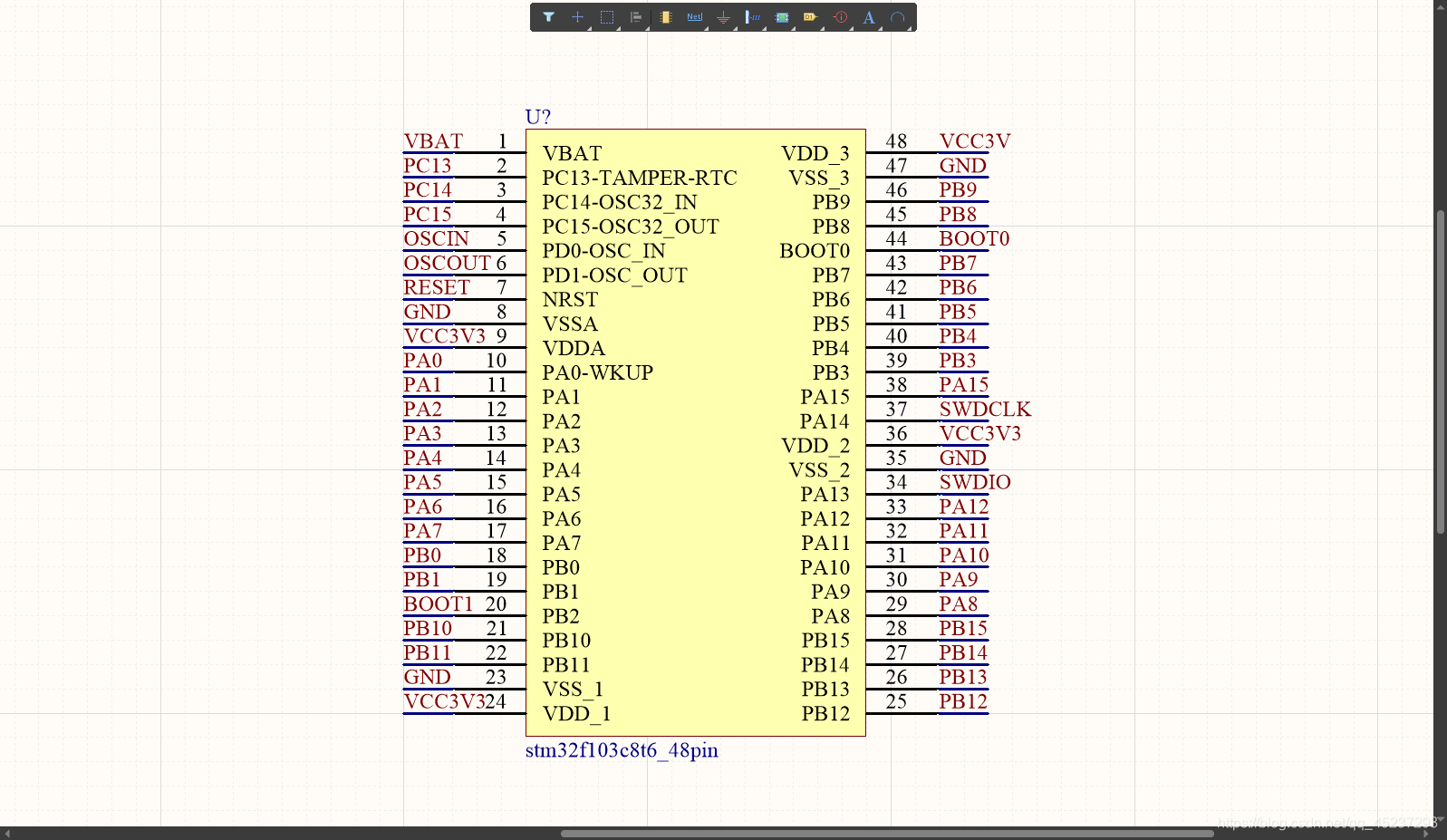Select the U? component designator
The image size is (1447, 840).
pos(537,117)
